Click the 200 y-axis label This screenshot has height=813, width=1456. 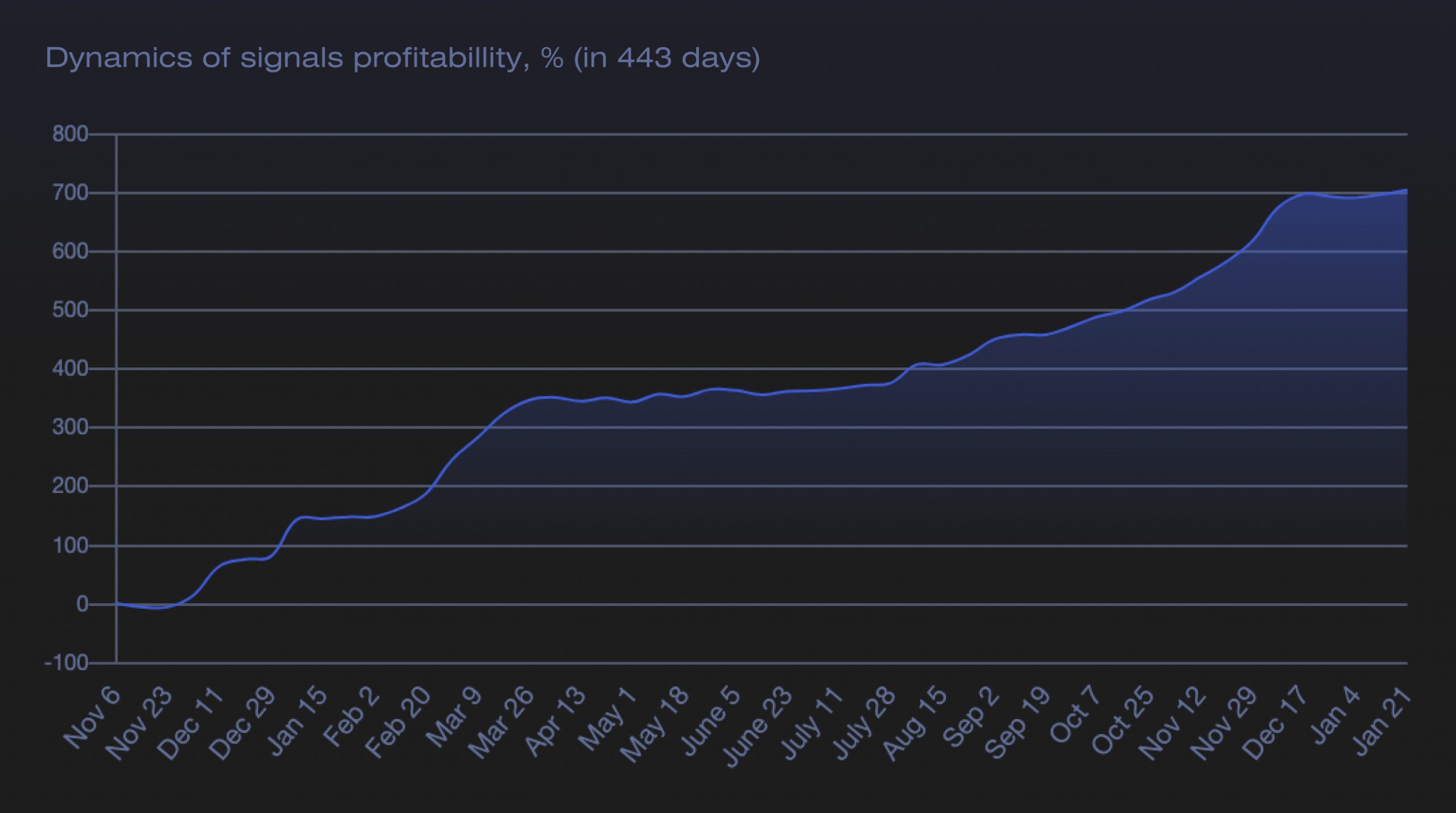(70, 486)
